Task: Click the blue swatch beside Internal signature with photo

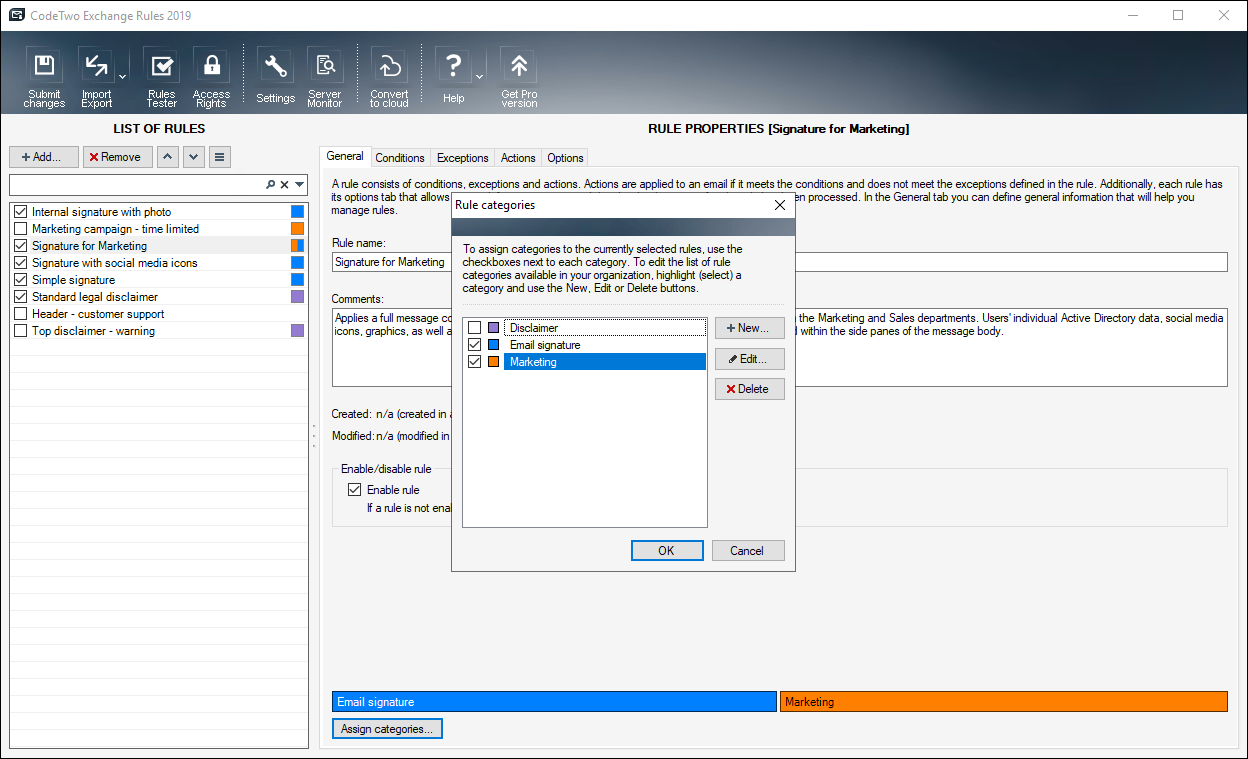Action: click(x=297, y=212)
